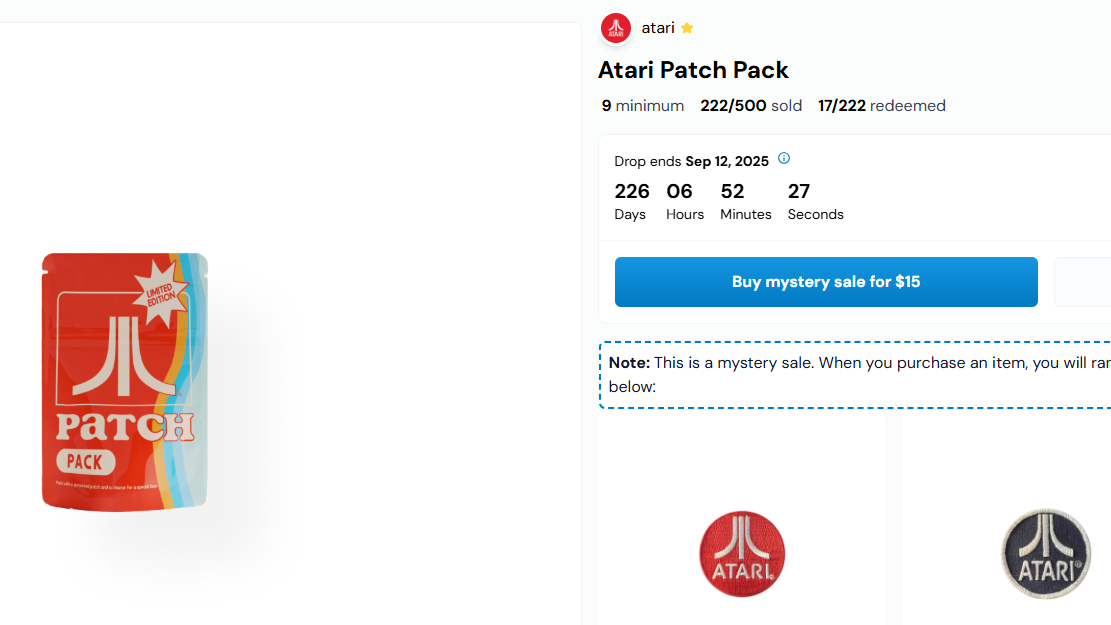1111x625 pixels.
Task: Click the 9 minimum label
Action: [x=642, y=105]
